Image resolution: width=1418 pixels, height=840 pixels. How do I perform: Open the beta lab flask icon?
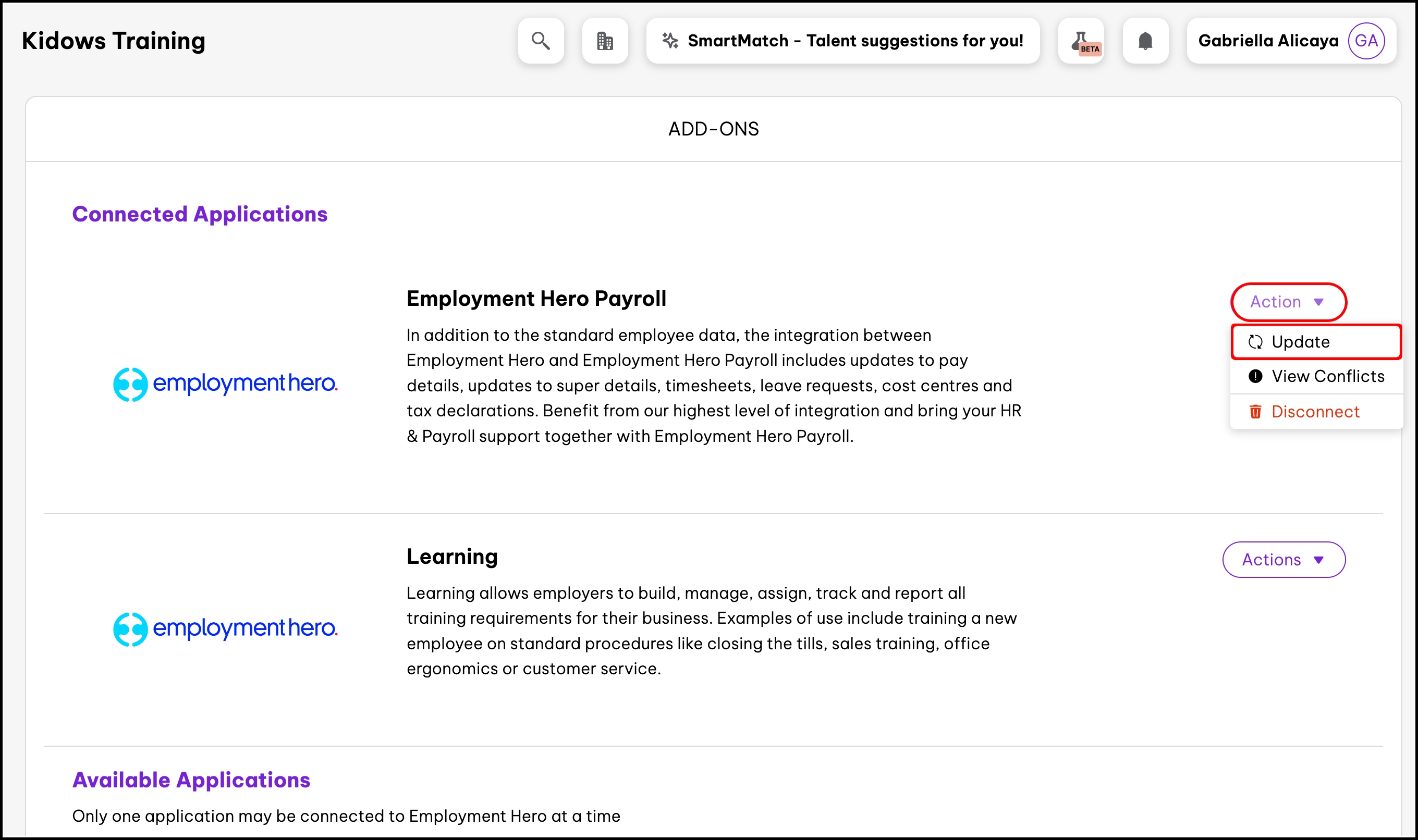click(x=1081, y=41)
